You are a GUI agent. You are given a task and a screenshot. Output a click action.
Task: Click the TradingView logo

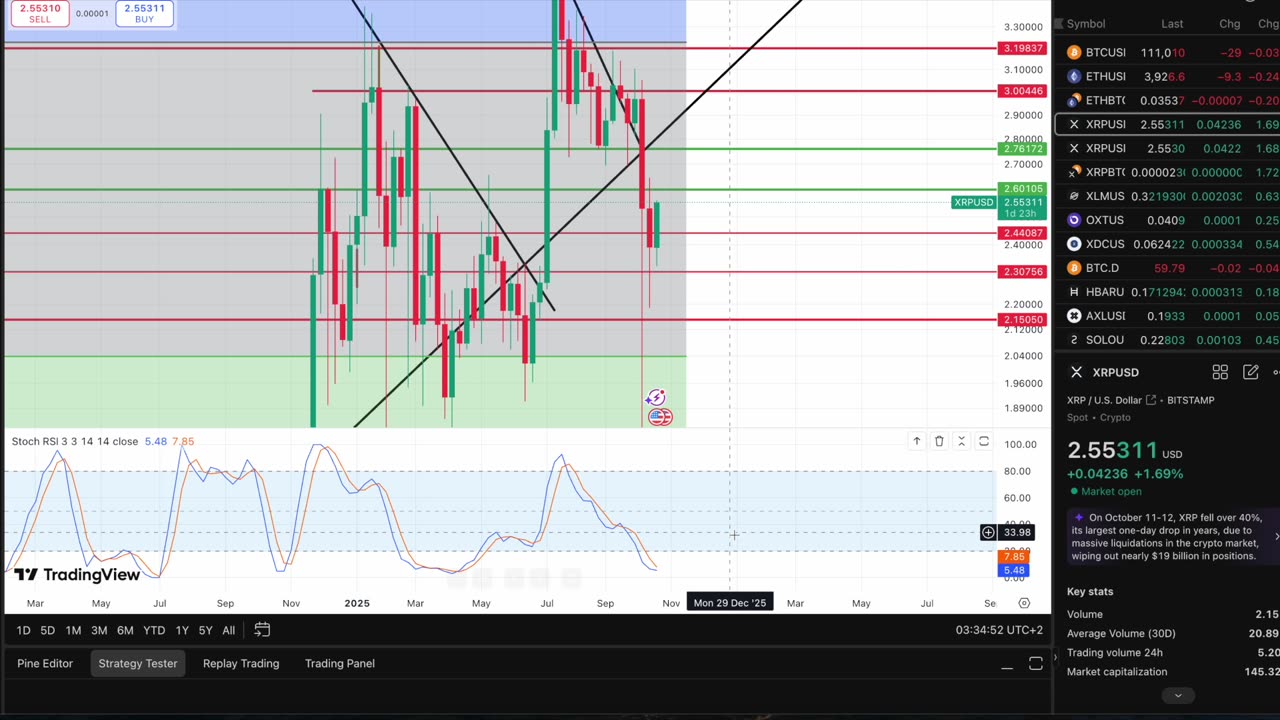tap(77, 575)
